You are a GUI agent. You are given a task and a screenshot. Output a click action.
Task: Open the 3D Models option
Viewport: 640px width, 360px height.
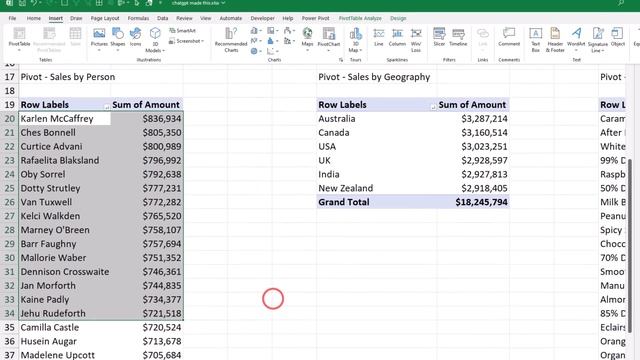(x=155, y=40)
